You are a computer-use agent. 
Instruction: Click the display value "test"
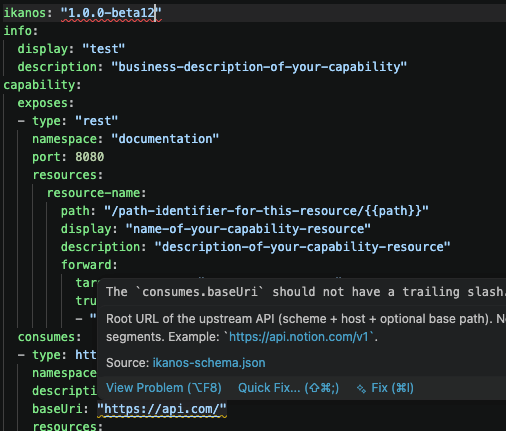click(x=104, y=49)
